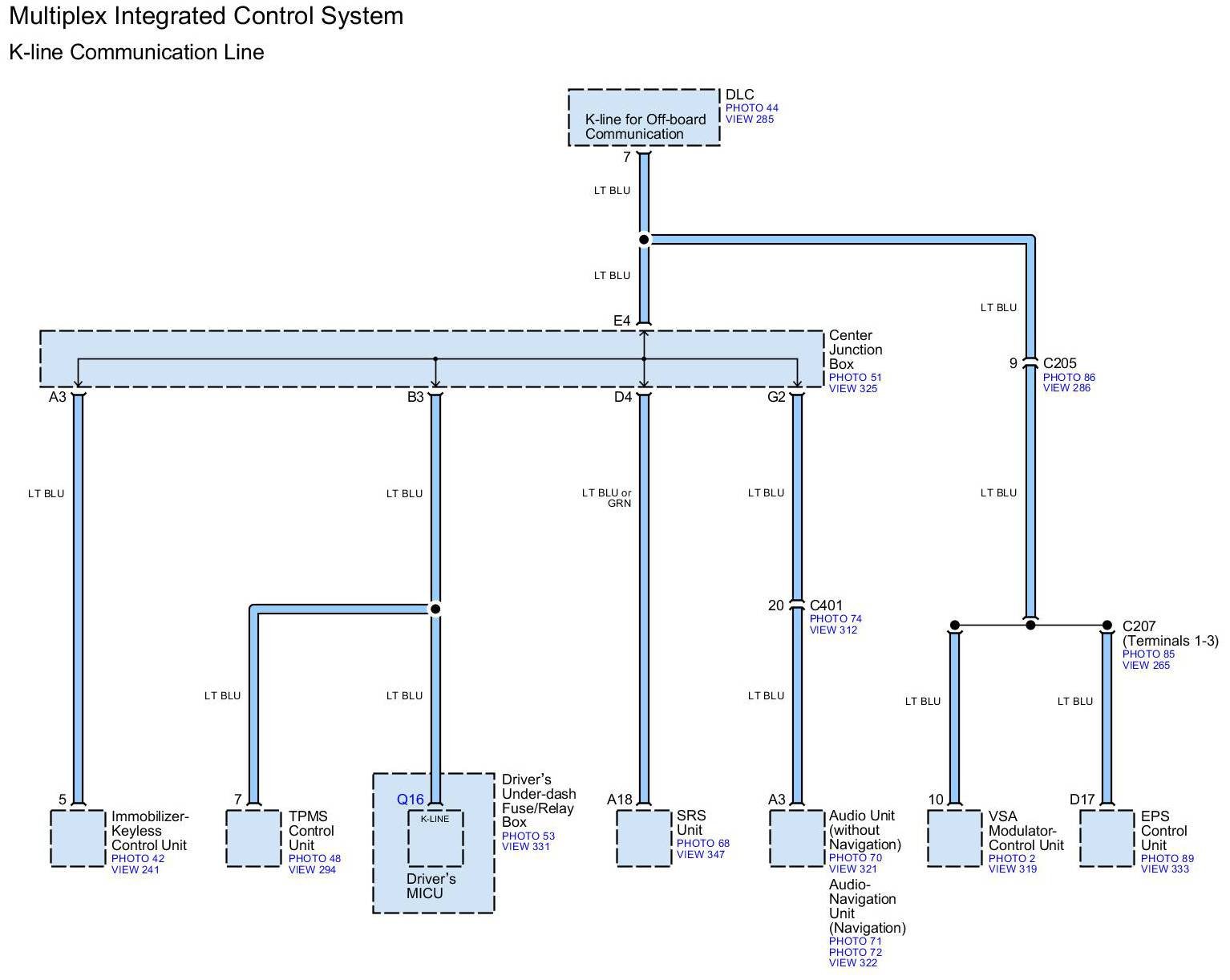Click the SRS Unit component box

coord(644,838)
